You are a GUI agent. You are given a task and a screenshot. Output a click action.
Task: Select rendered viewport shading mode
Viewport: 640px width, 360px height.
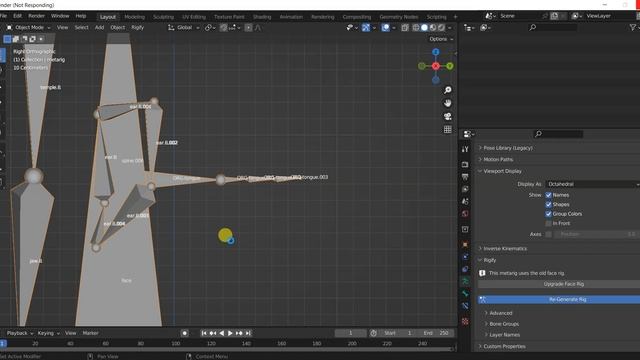click(x=441, y=28)
